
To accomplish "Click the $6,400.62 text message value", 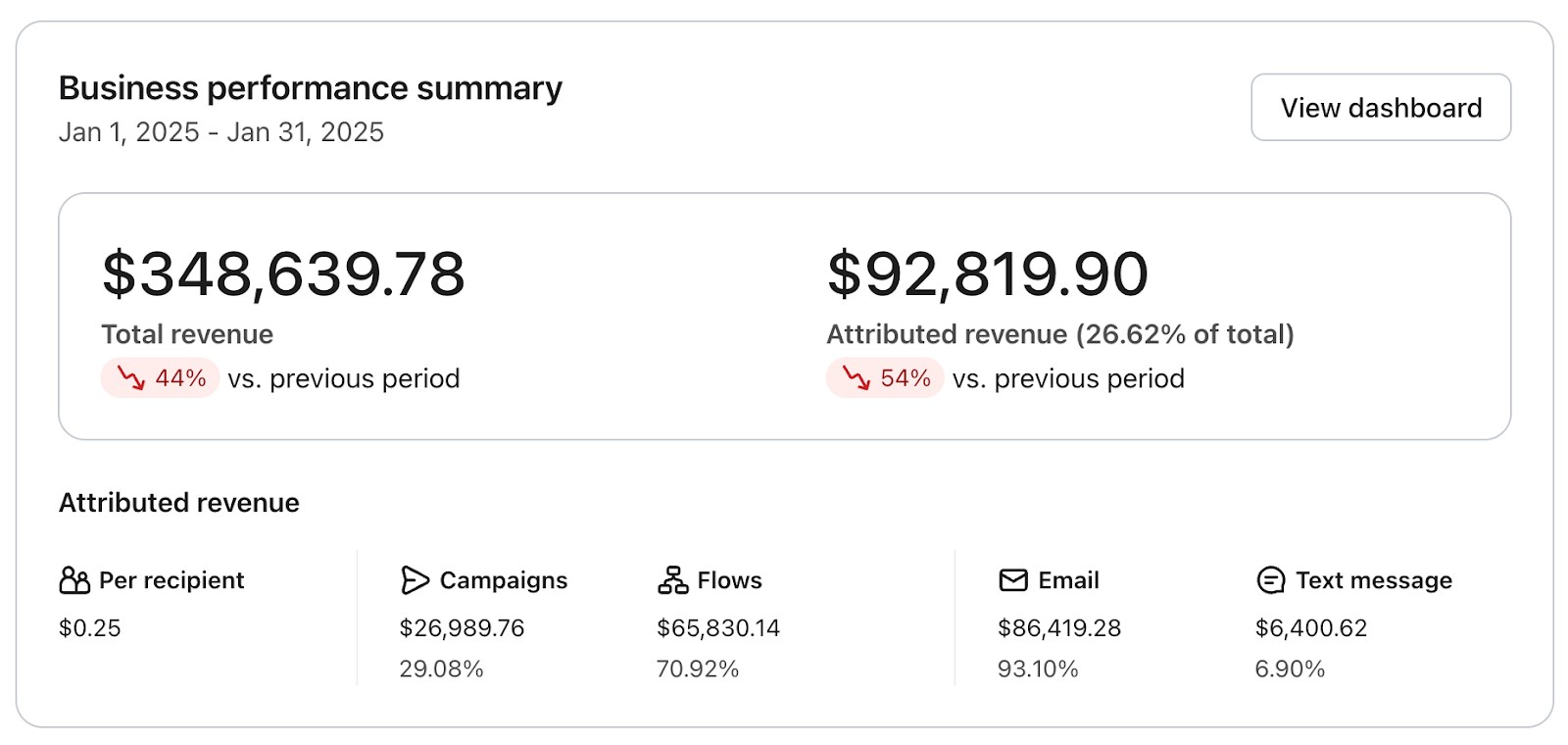I will [x=1311, y=628].
